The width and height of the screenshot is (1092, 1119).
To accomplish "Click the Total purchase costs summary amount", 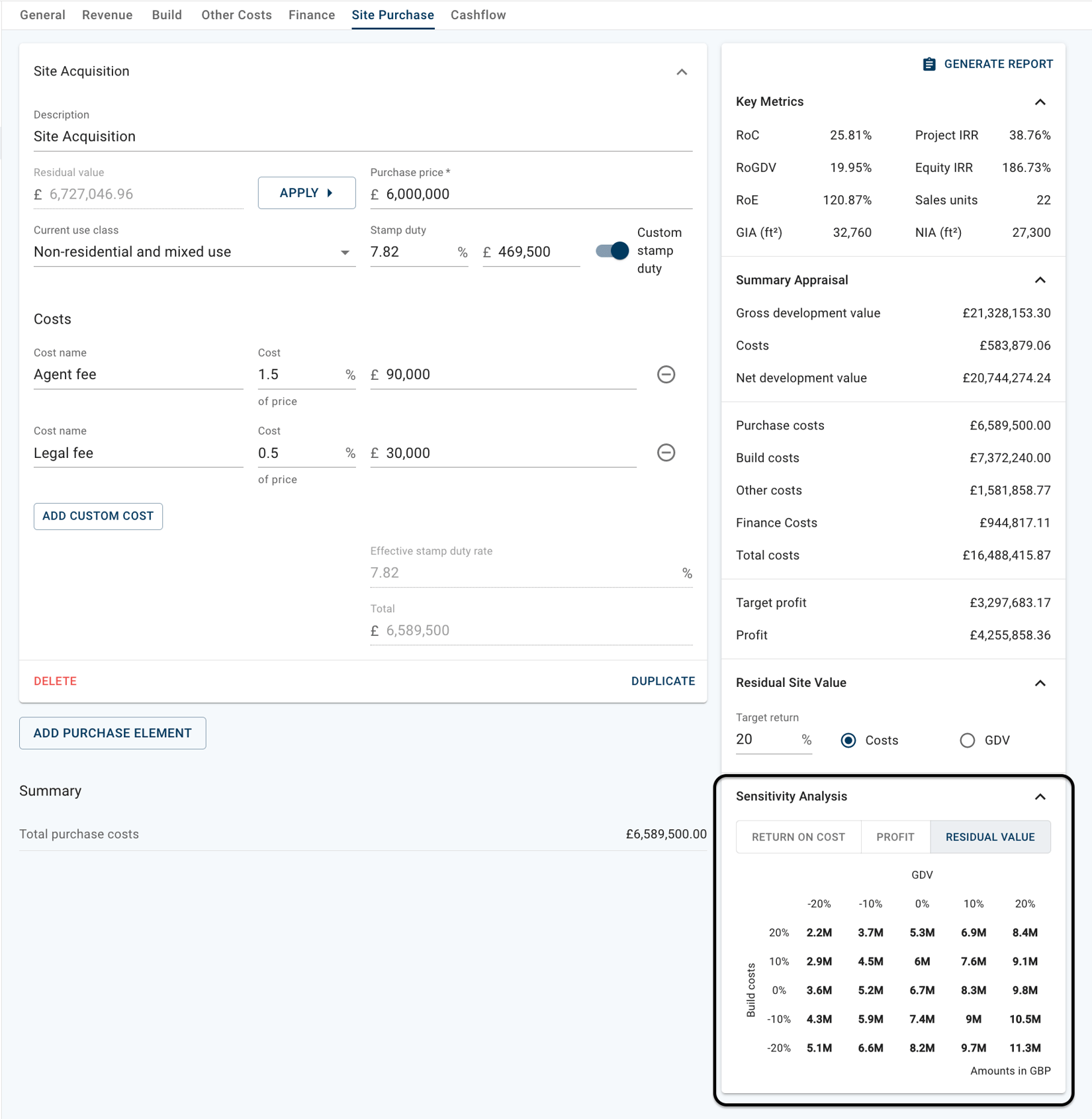I will tap(666, 834).
